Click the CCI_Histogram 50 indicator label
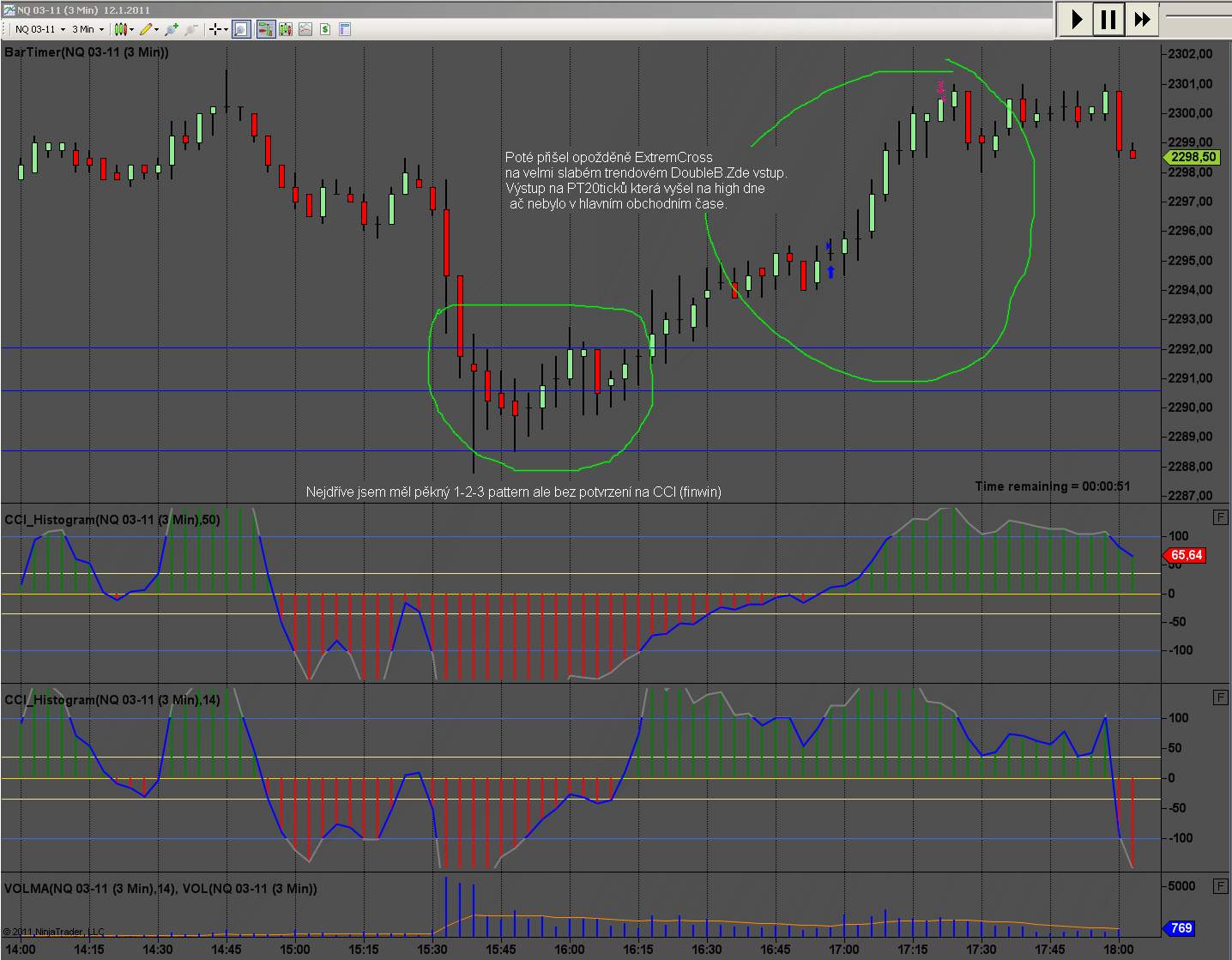 tap(112, 520)
